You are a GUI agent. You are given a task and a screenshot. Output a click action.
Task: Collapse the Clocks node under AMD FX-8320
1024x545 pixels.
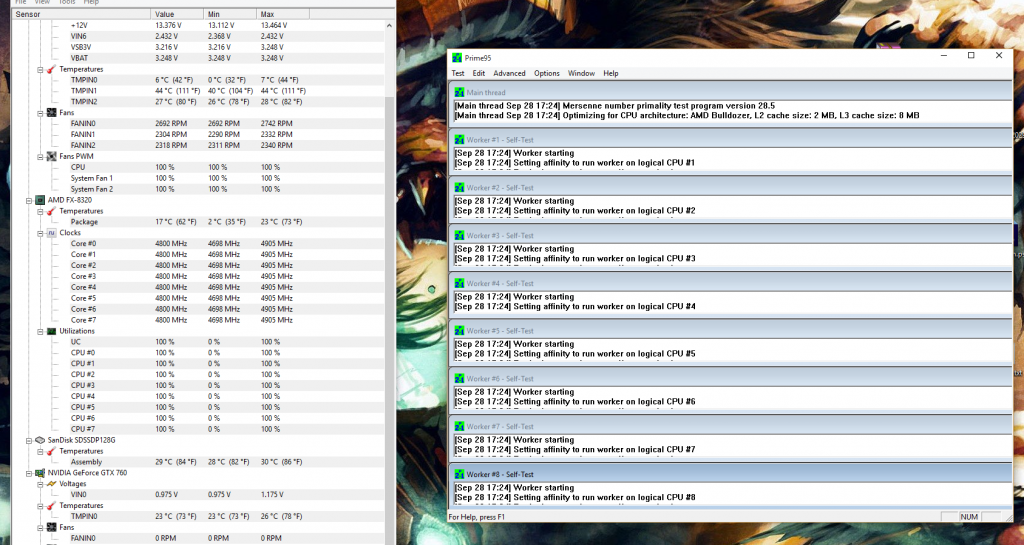coord(40,233)
